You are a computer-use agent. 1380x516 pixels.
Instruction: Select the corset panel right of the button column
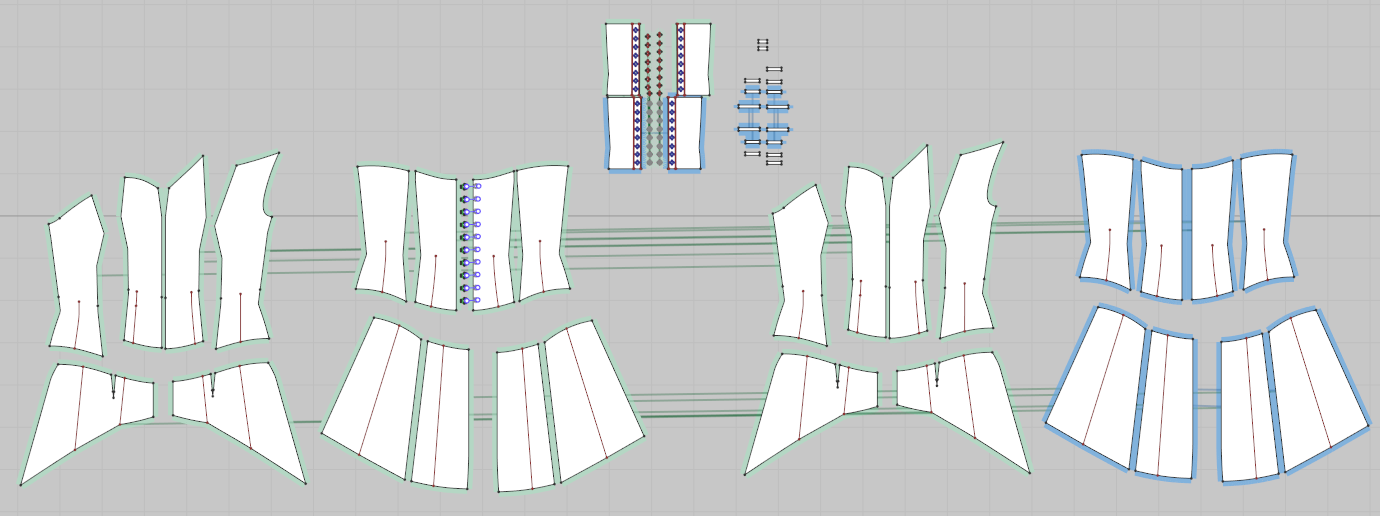pyautogui.click(x=493, y=240)
